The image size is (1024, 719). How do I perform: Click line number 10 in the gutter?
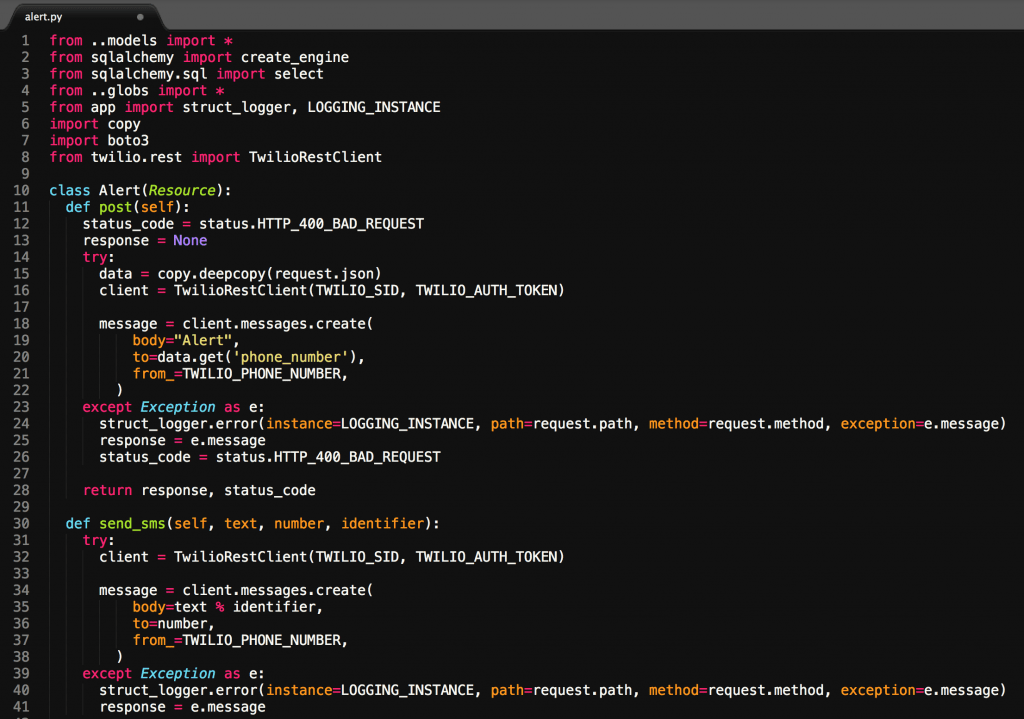point(21,190)
